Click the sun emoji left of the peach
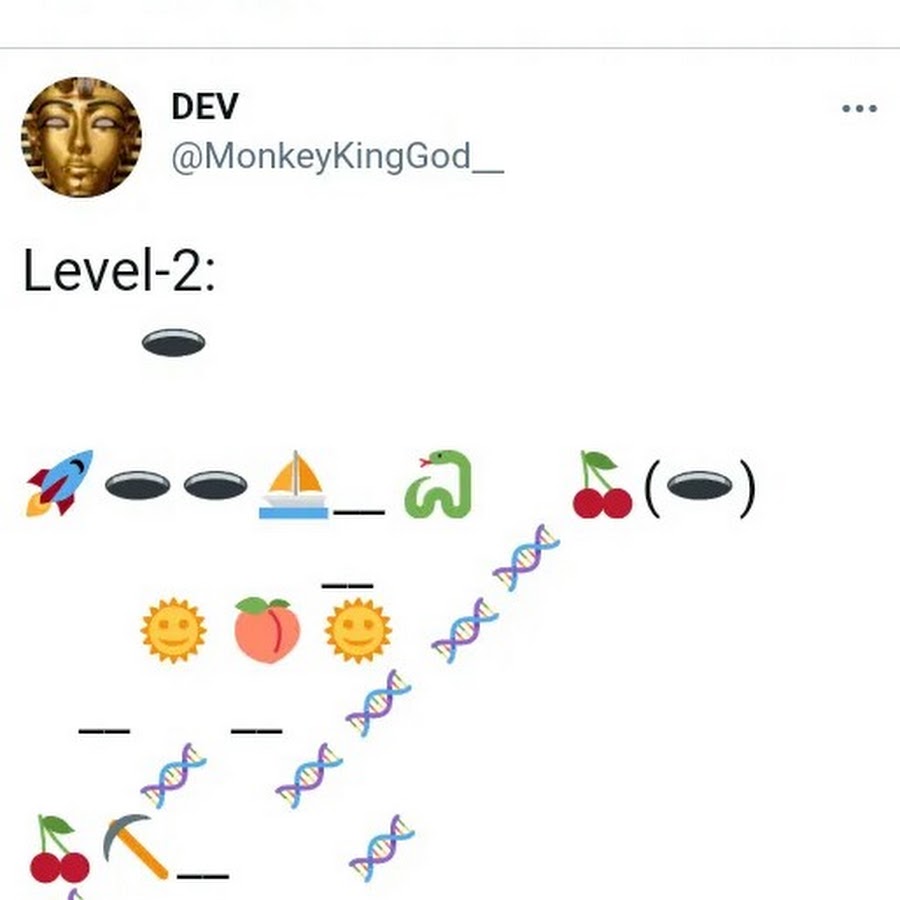This screenshot has width=900, height=900. click(x=173, y=630)
